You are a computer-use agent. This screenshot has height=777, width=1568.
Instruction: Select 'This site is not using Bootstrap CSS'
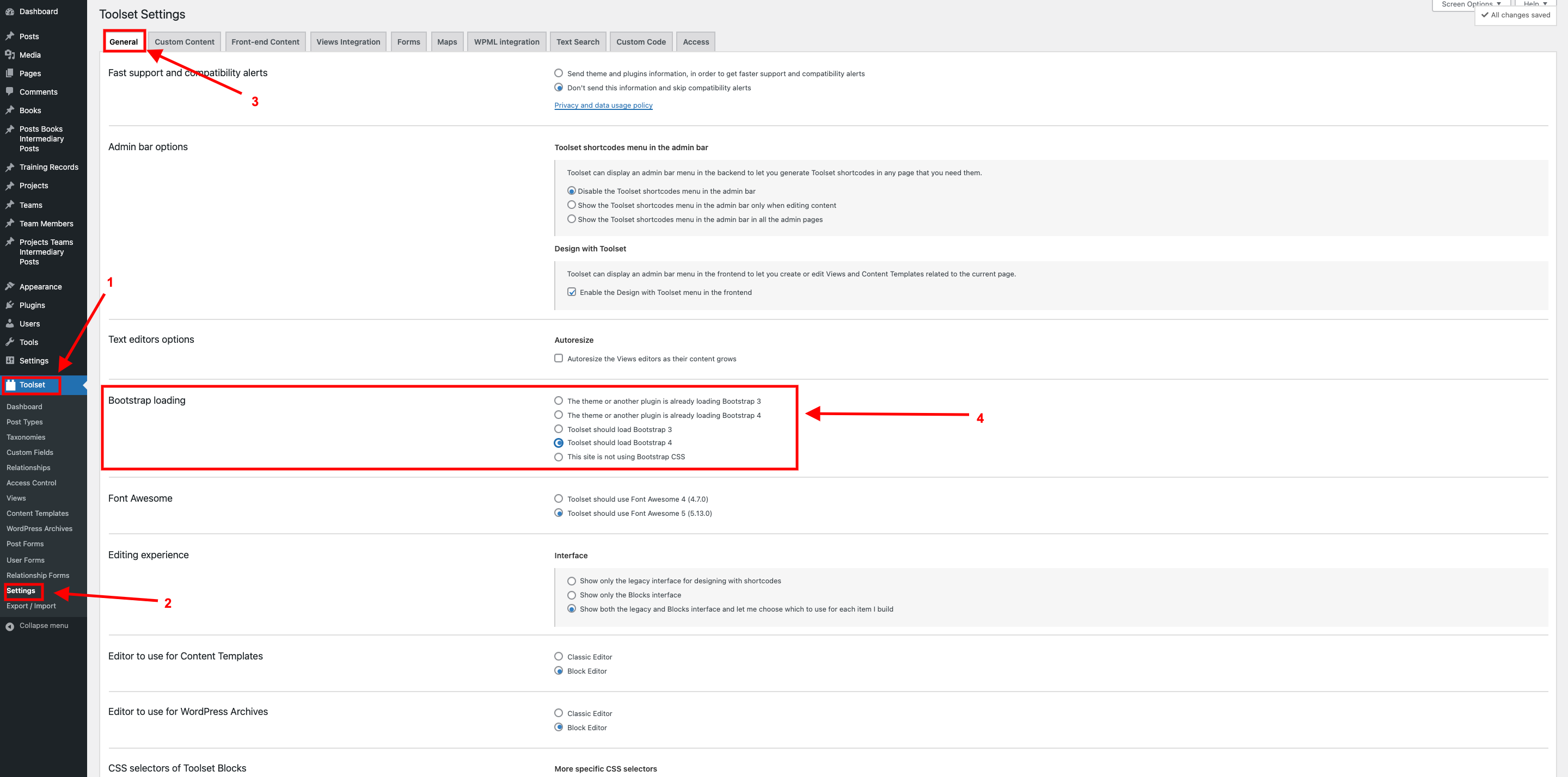558,457
